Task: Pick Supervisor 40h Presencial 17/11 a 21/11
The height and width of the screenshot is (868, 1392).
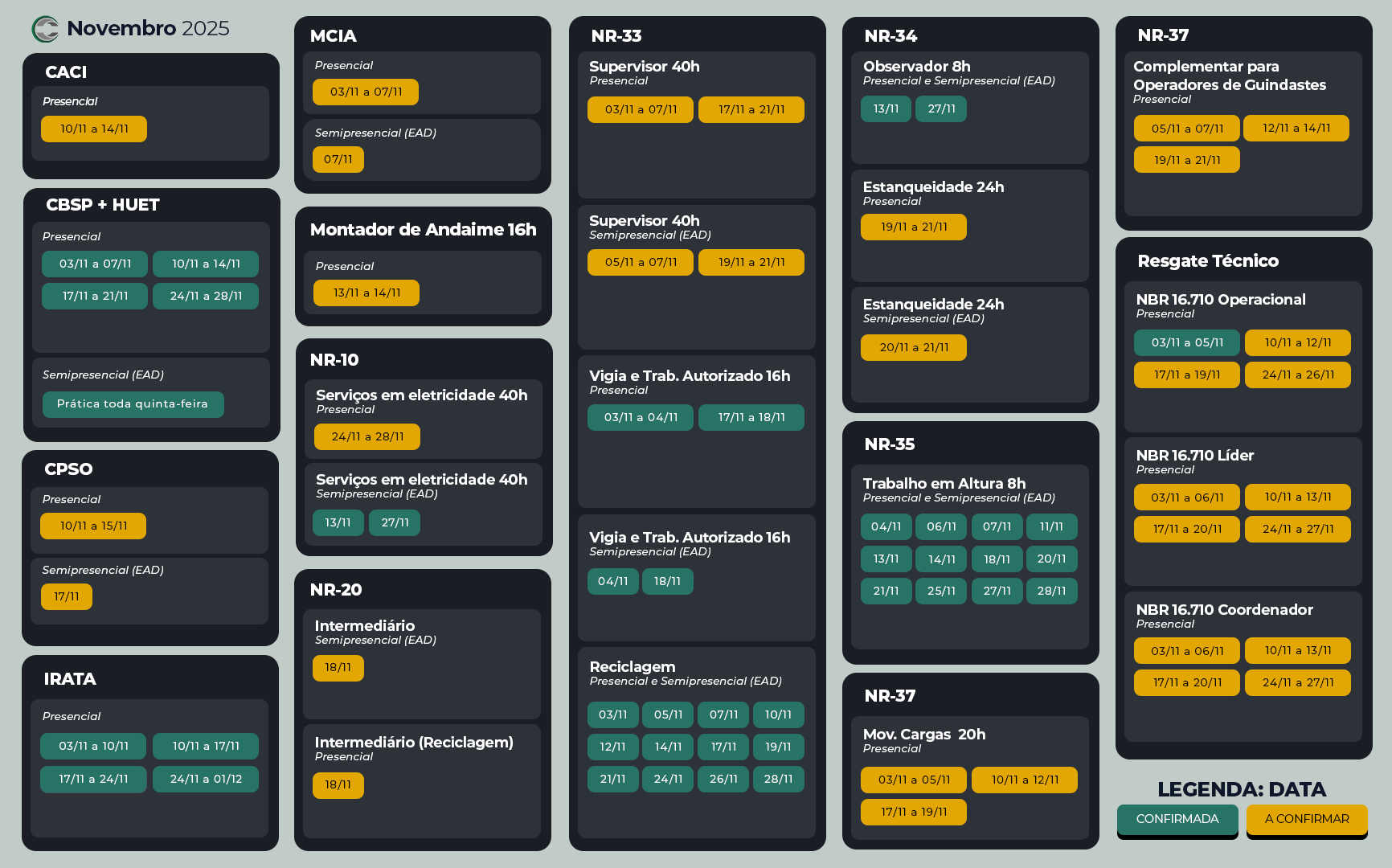Action: coord(751,109)
